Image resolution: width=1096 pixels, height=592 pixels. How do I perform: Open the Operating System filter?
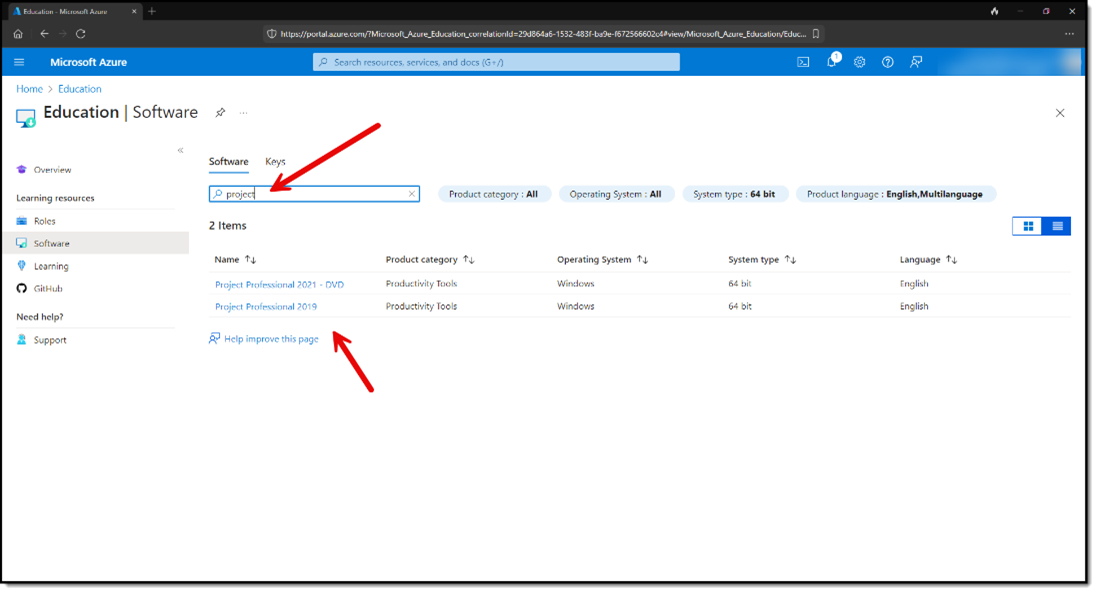[615, 194]
